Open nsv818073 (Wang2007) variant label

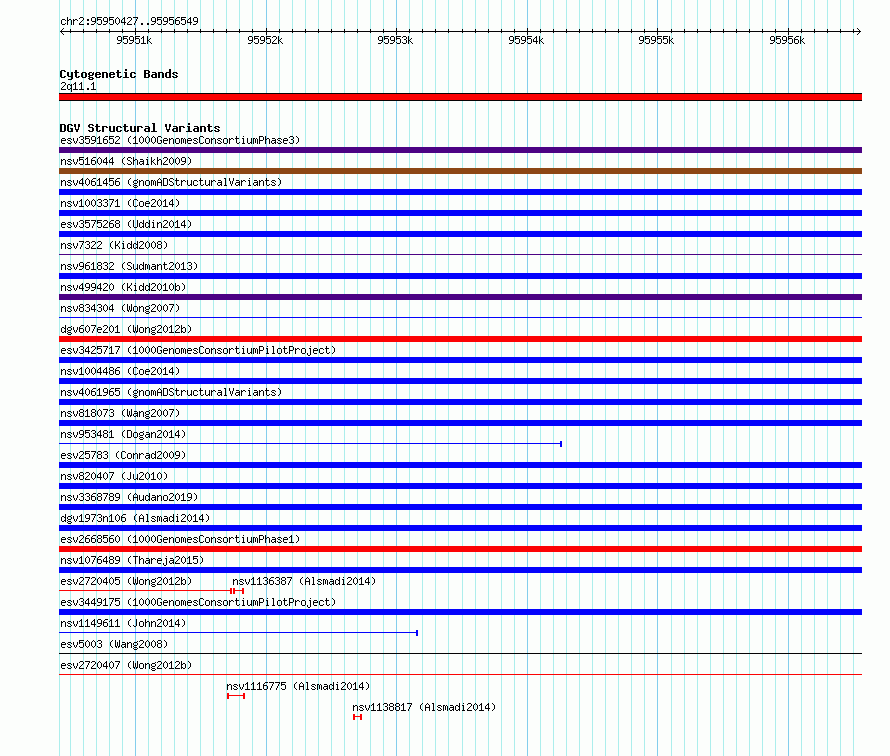click(x=120, y=413)
